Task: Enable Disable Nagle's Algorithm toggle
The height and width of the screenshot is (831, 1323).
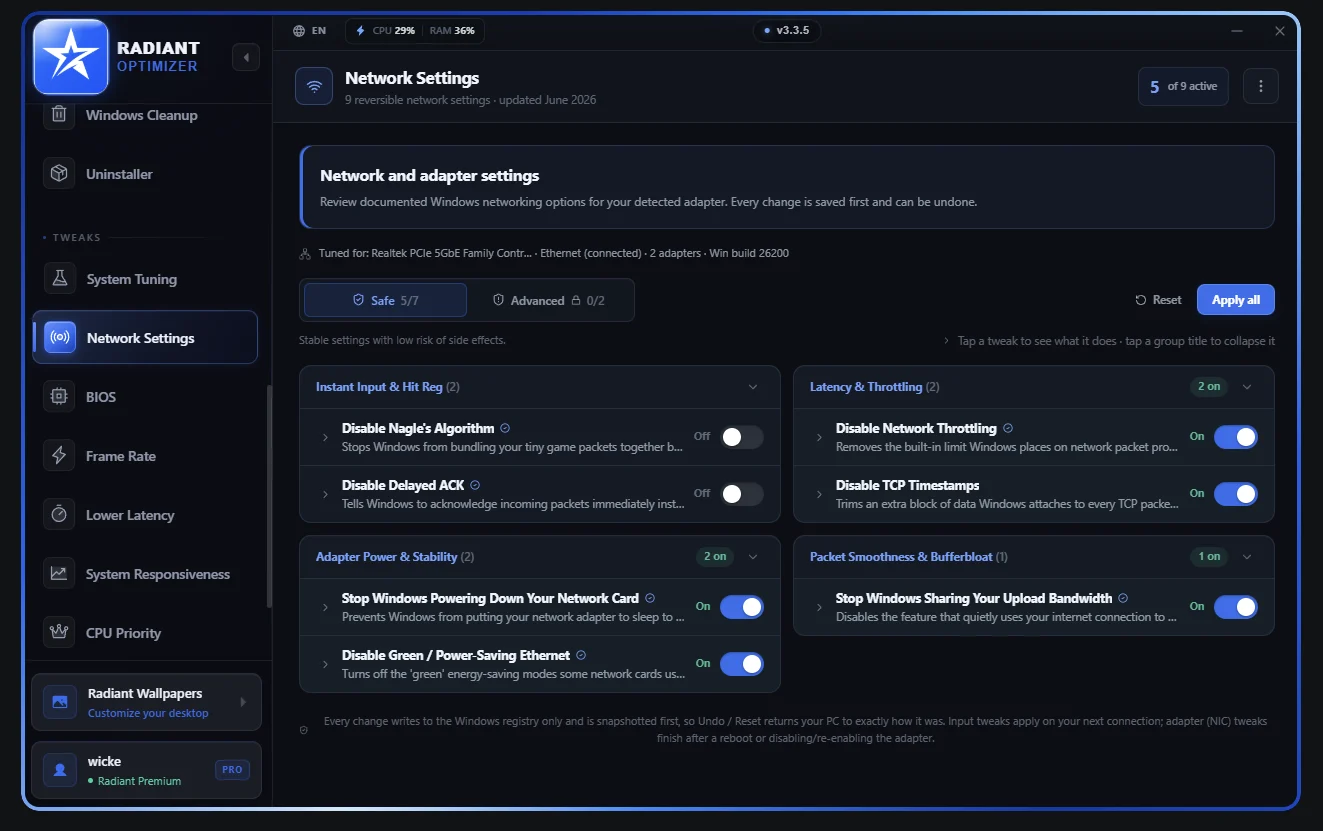Action: click(x=742, y=437)
